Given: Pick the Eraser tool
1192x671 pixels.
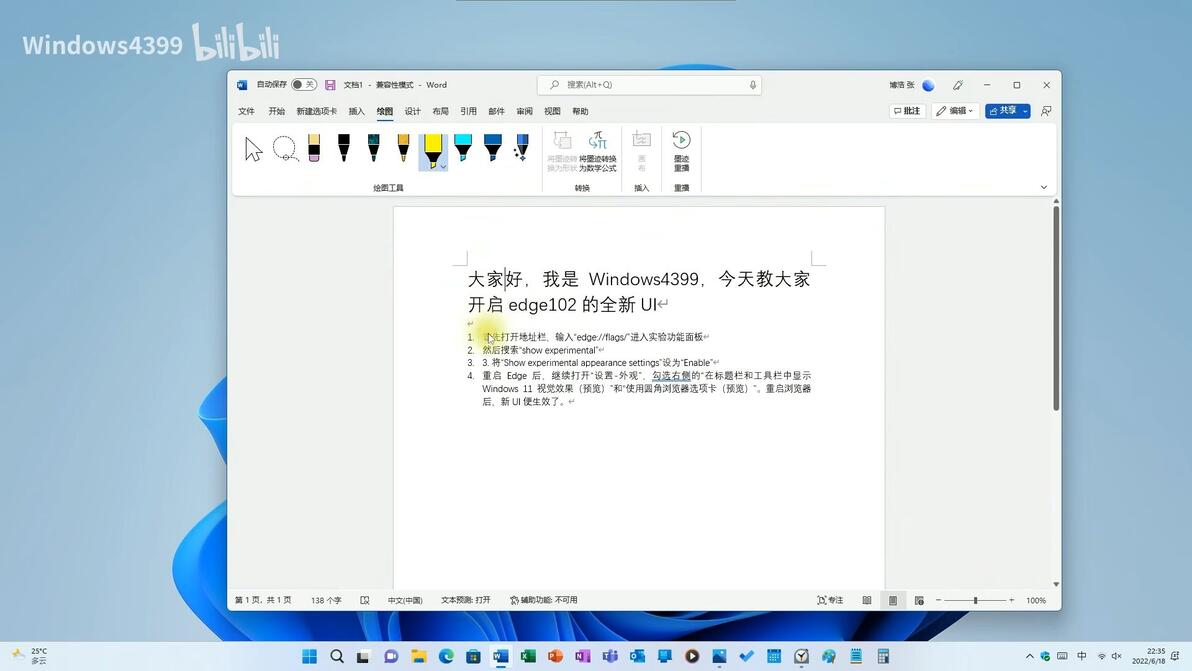Looking at the screenshot, I should 314,148.
